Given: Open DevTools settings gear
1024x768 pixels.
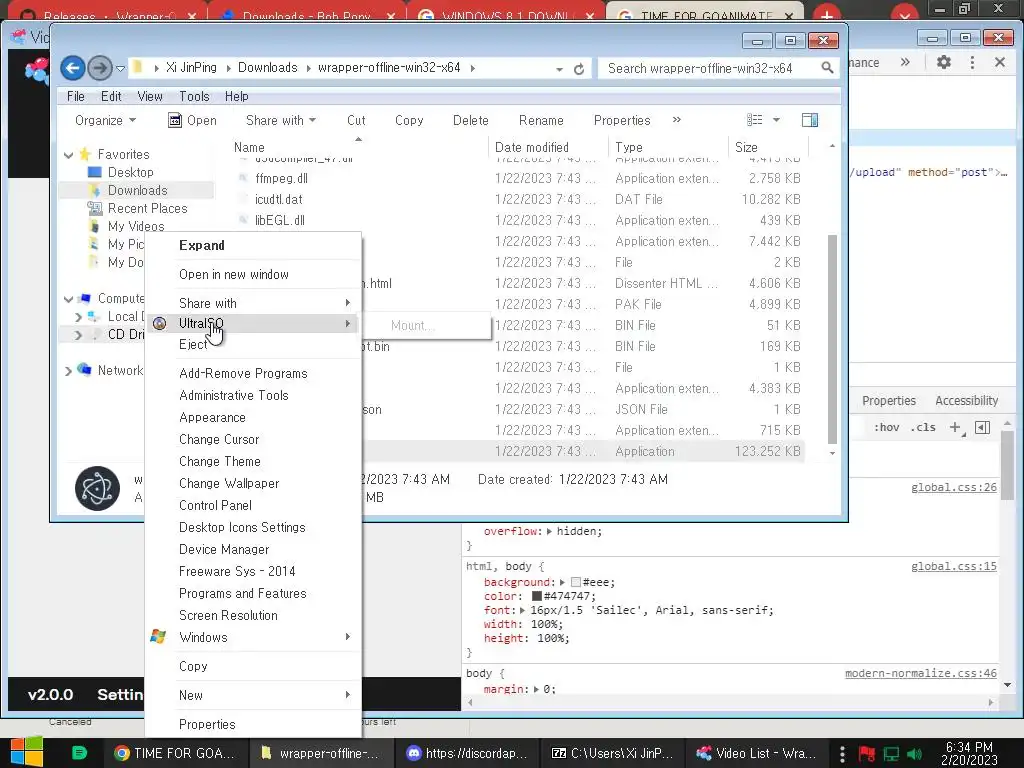Looking at the screenshot, I should pyautogui.click(x=944, y=63).
